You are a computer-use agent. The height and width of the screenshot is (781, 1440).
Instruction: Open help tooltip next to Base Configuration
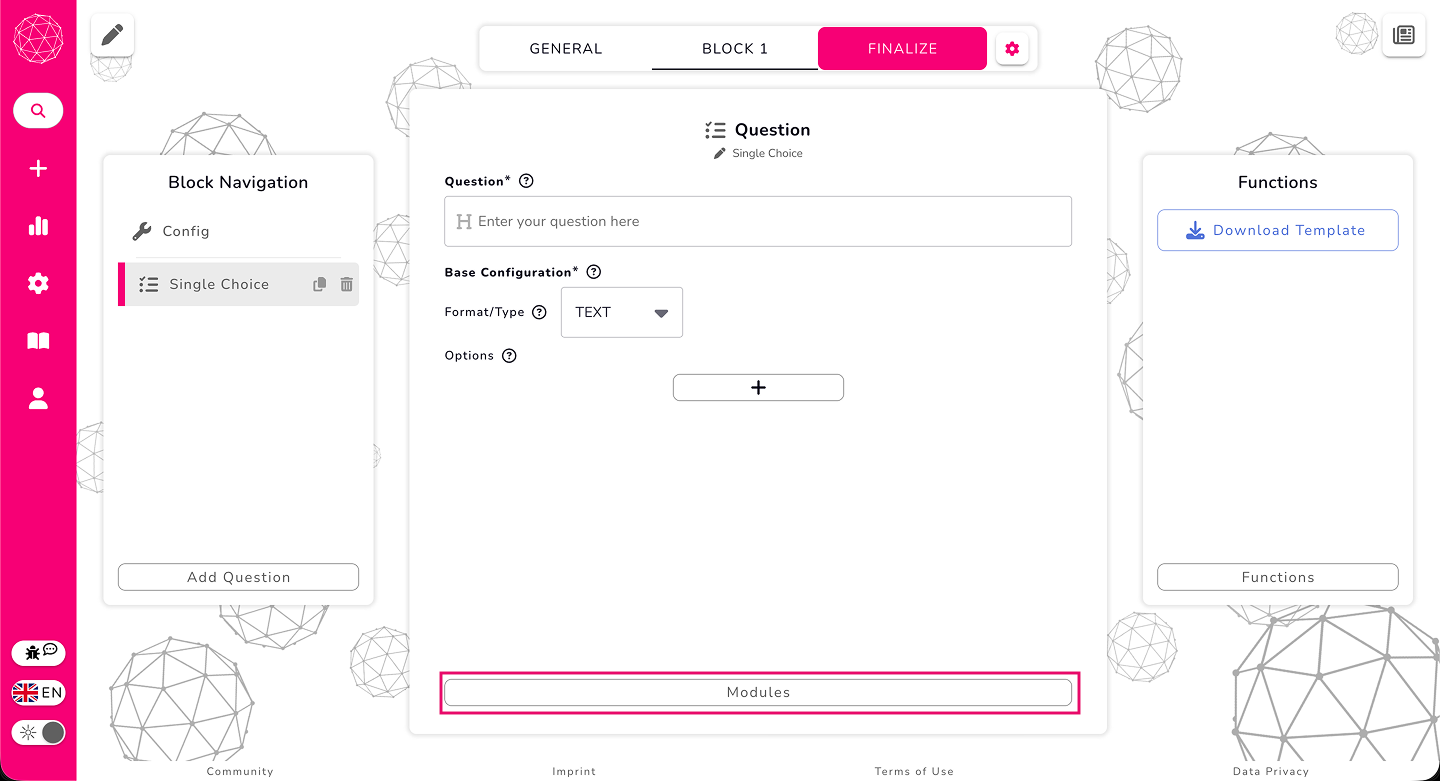coord(593,271)
